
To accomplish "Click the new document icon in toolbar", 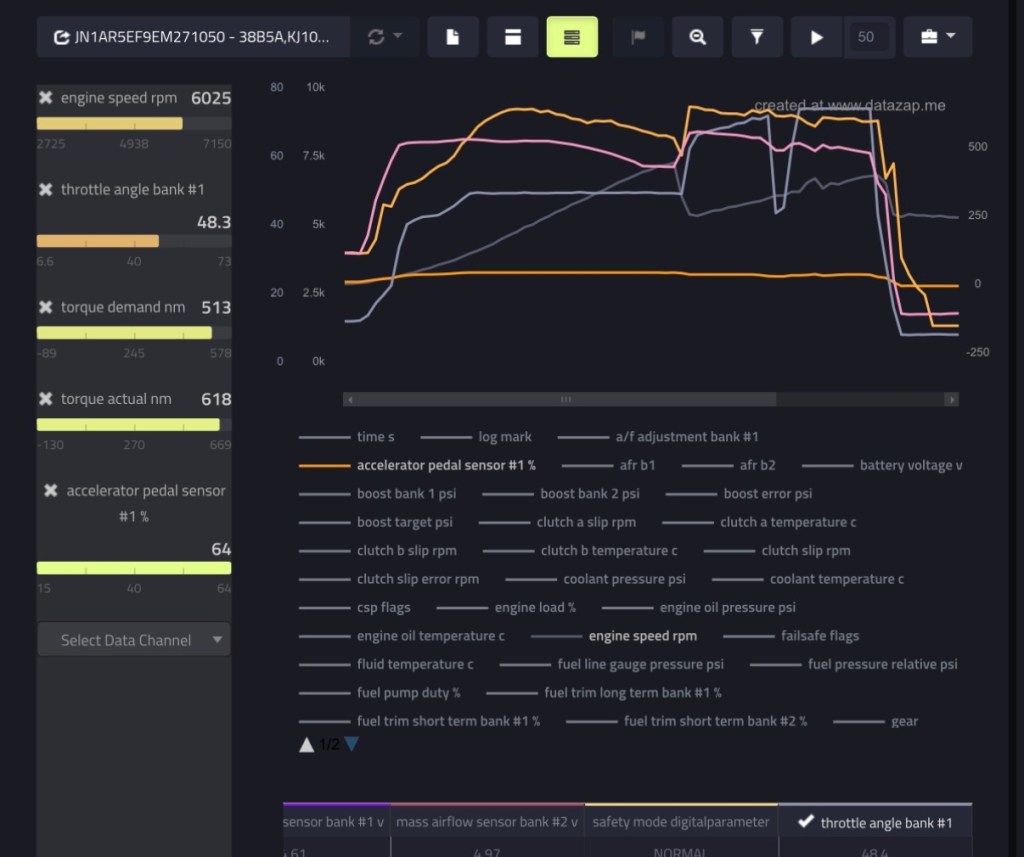I will tap(453, 37).
